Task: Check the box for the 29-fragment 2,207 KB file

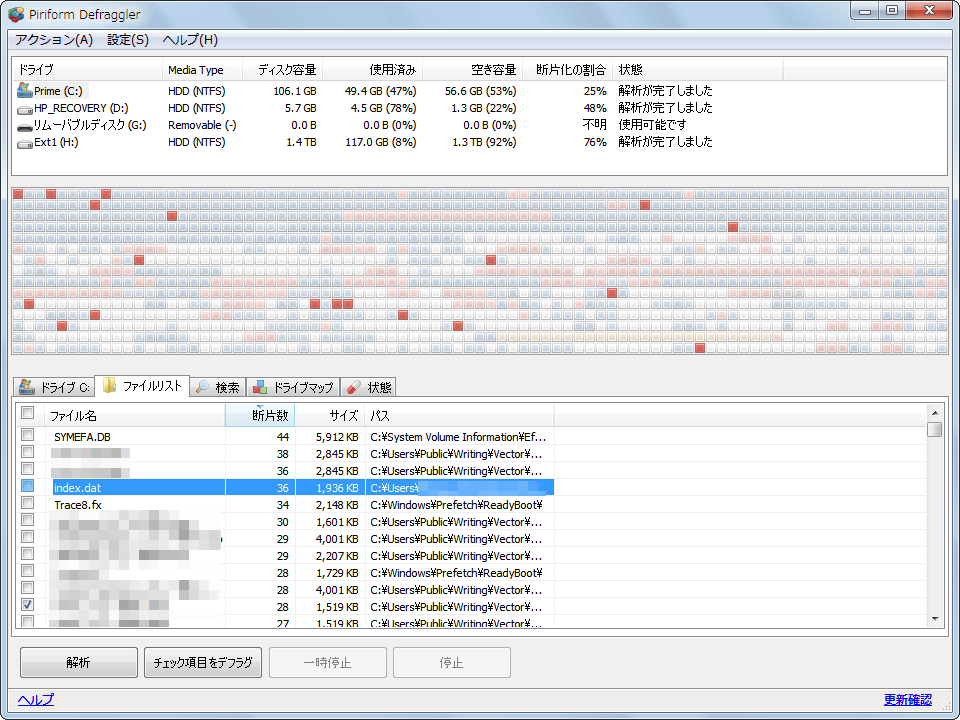Action: coord(28,554)
